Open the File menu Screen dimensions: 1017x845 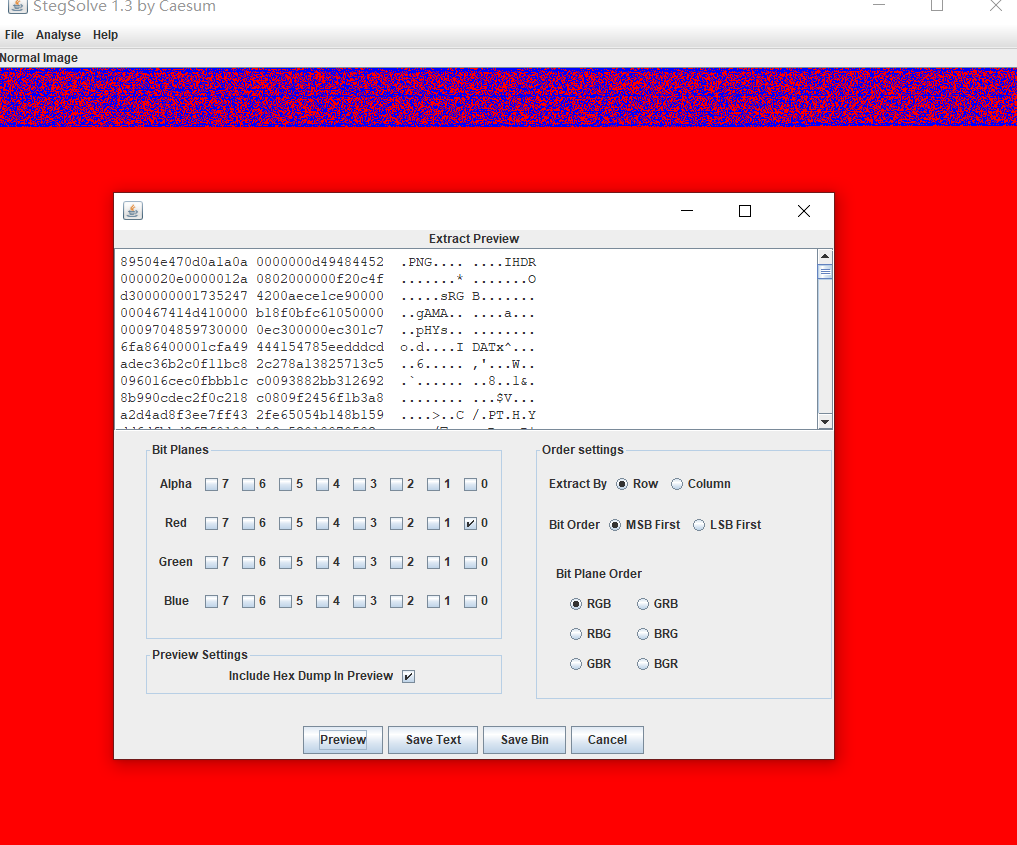pyautogui.click(x=14, y=35)
